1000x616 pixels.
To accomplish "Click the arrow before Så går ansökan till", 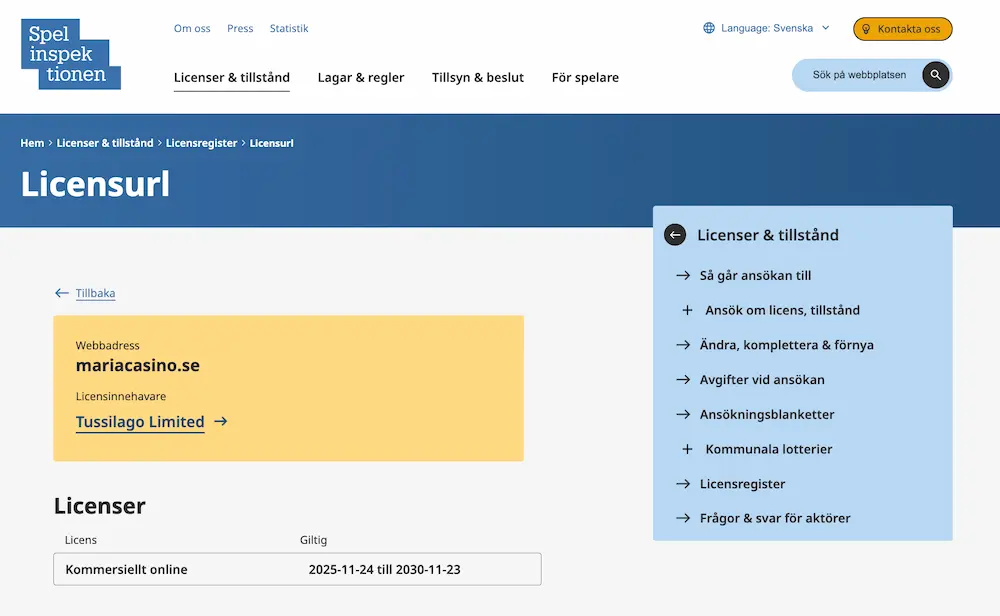I will [683, 275].
